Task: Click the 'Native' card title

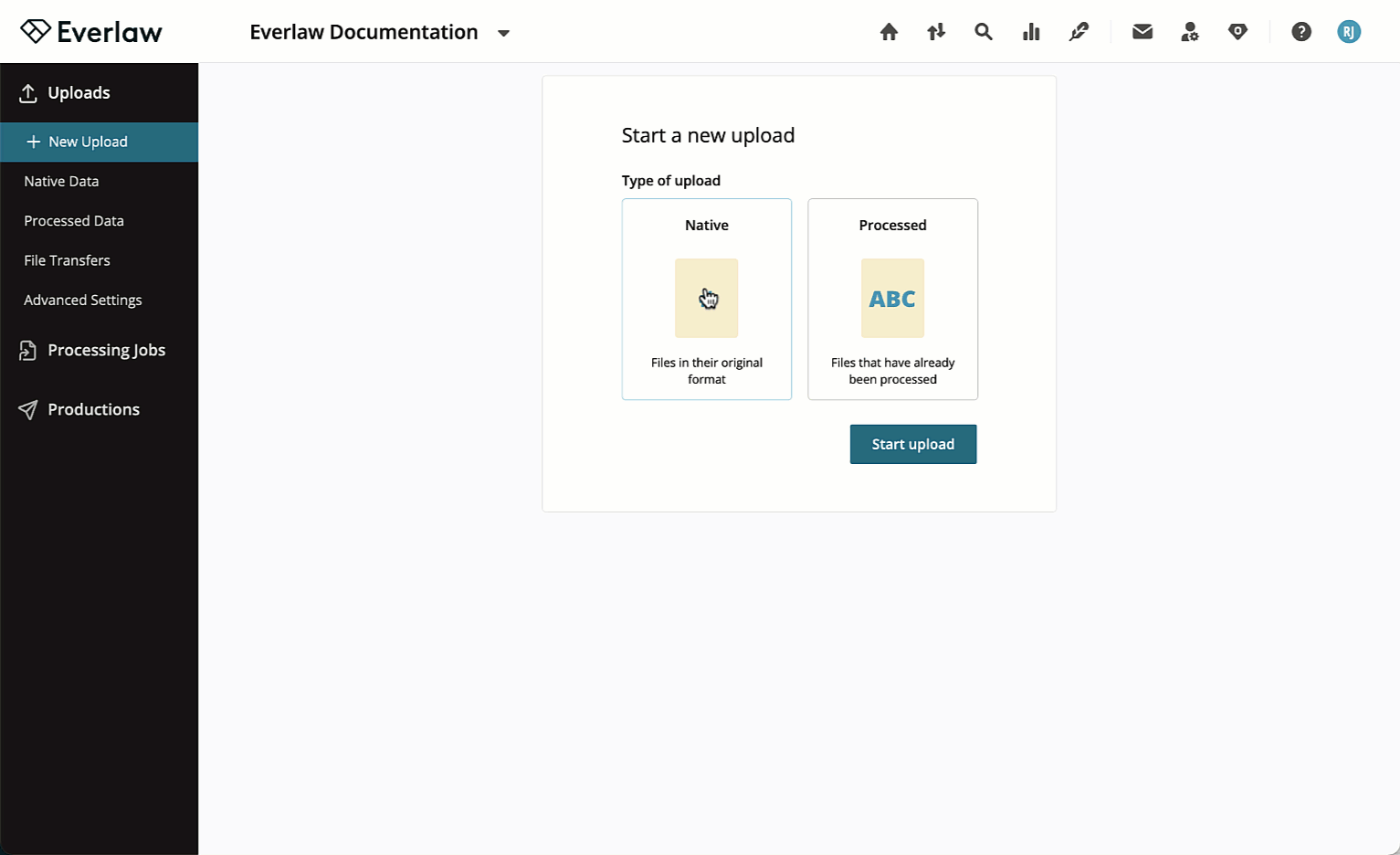Action: pos(707,225)
